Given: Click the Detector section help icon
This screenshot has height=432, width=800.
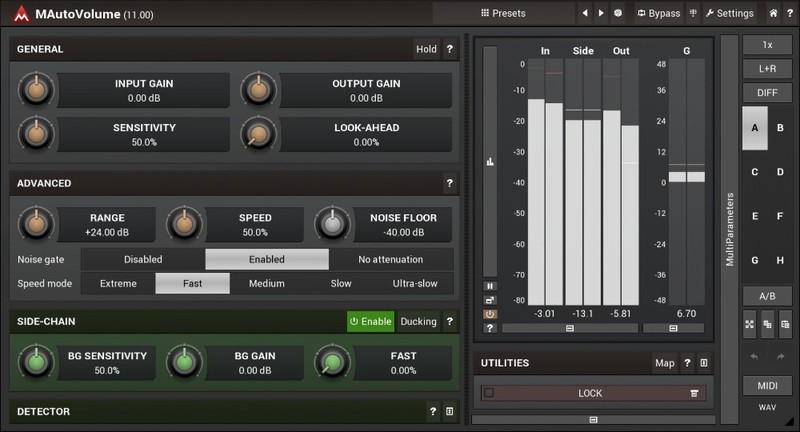Looking at the screenshot, I should pos(432,411).
